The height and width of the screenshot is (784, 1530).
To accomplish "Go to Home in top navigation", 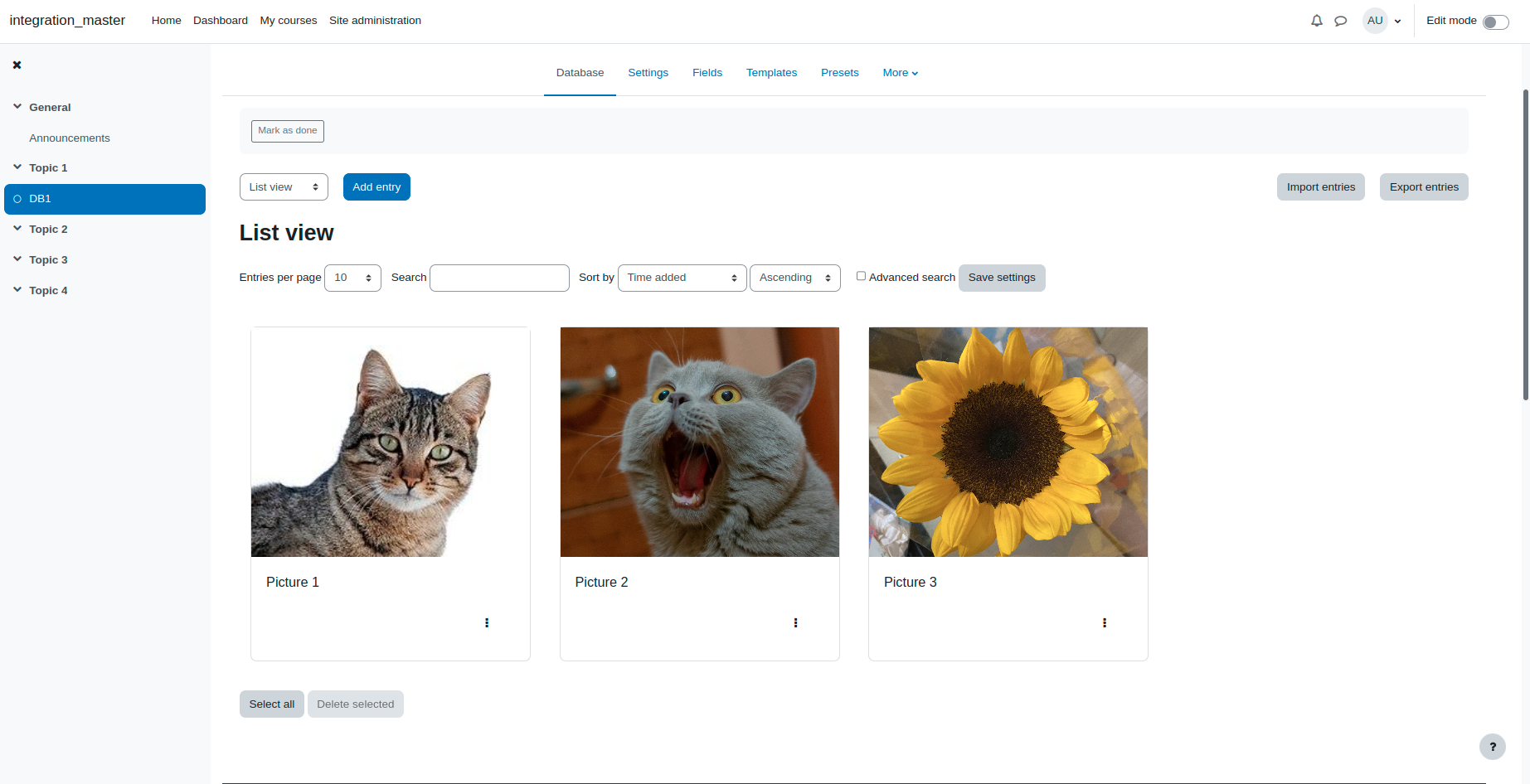I will click(x=166, y=21).
